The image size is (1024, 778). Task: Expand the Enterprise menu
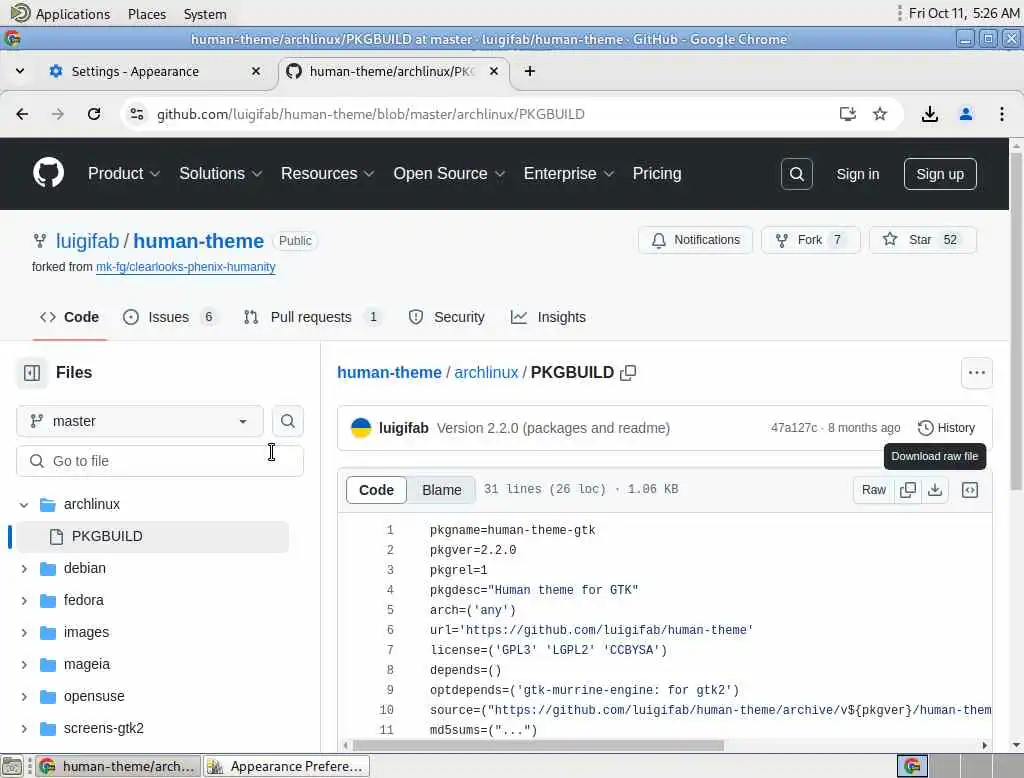click(x=568, y=173)
